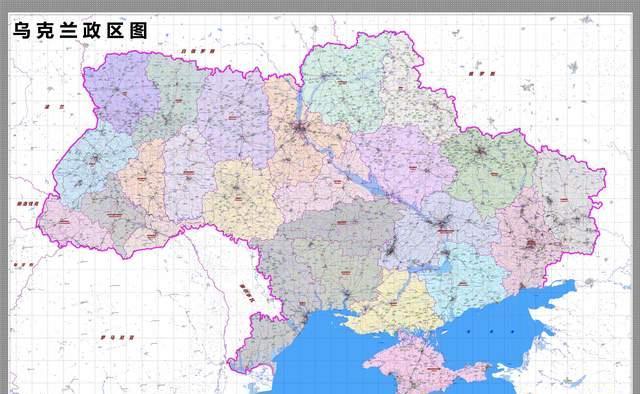The height and width of the screenshot is (394, 640).
Task: Click the blue Sea of Azov area
Action: point(495,327)
